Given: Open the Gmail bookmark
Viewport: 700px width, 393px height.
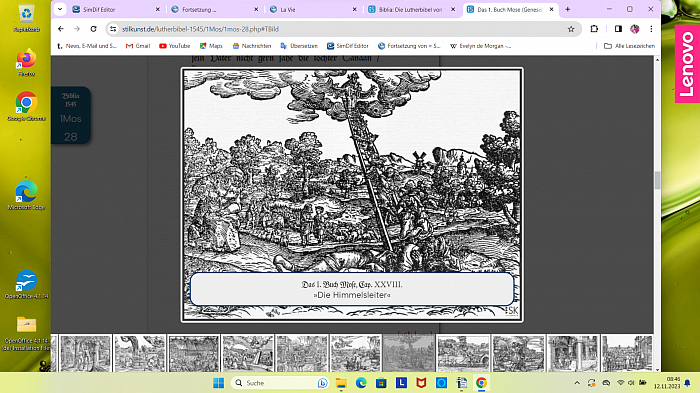Looking at the screenshot, I should coord(138,46).
